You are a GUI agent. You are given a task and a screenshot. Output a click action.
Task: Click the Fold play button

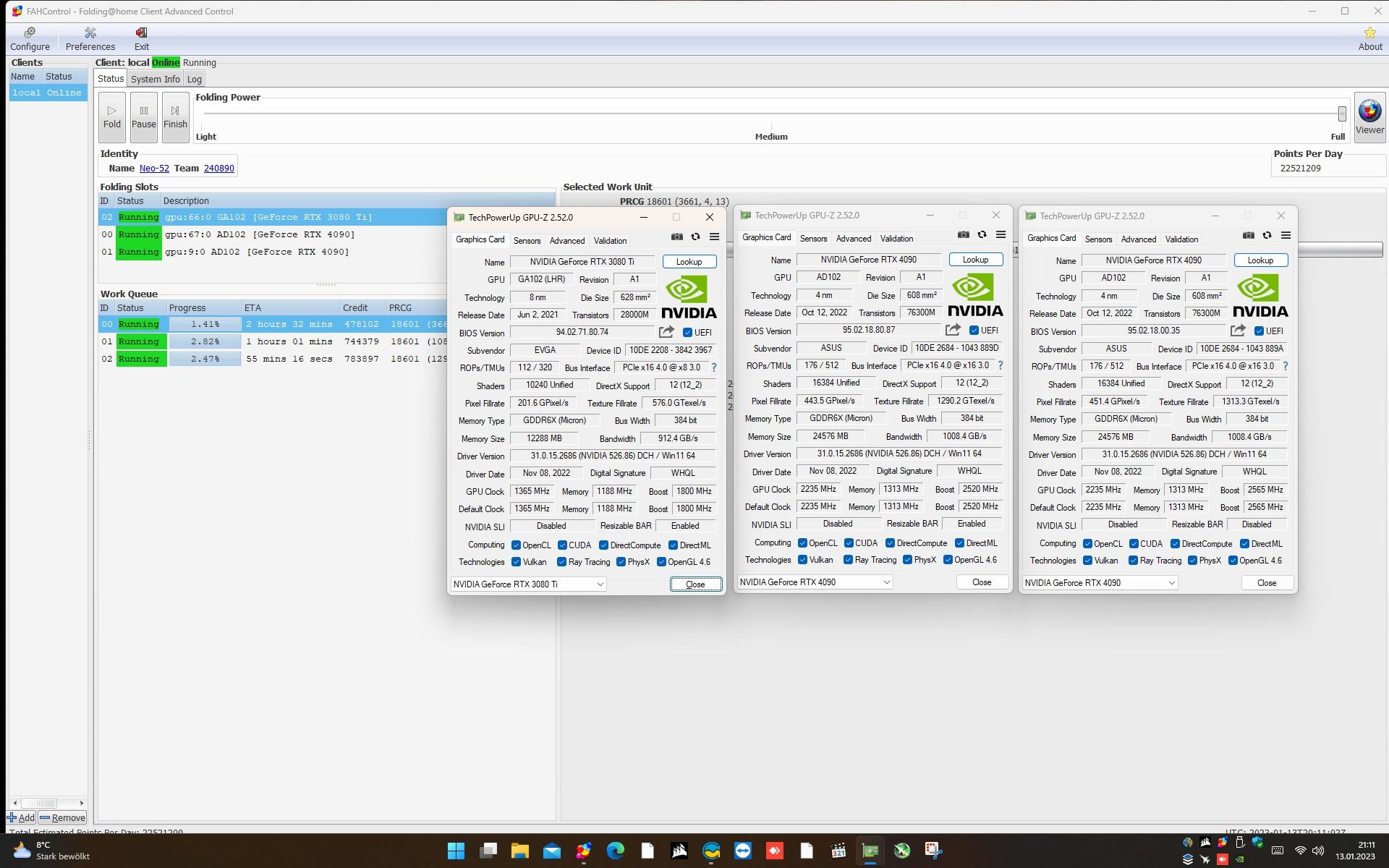[112, 116]
